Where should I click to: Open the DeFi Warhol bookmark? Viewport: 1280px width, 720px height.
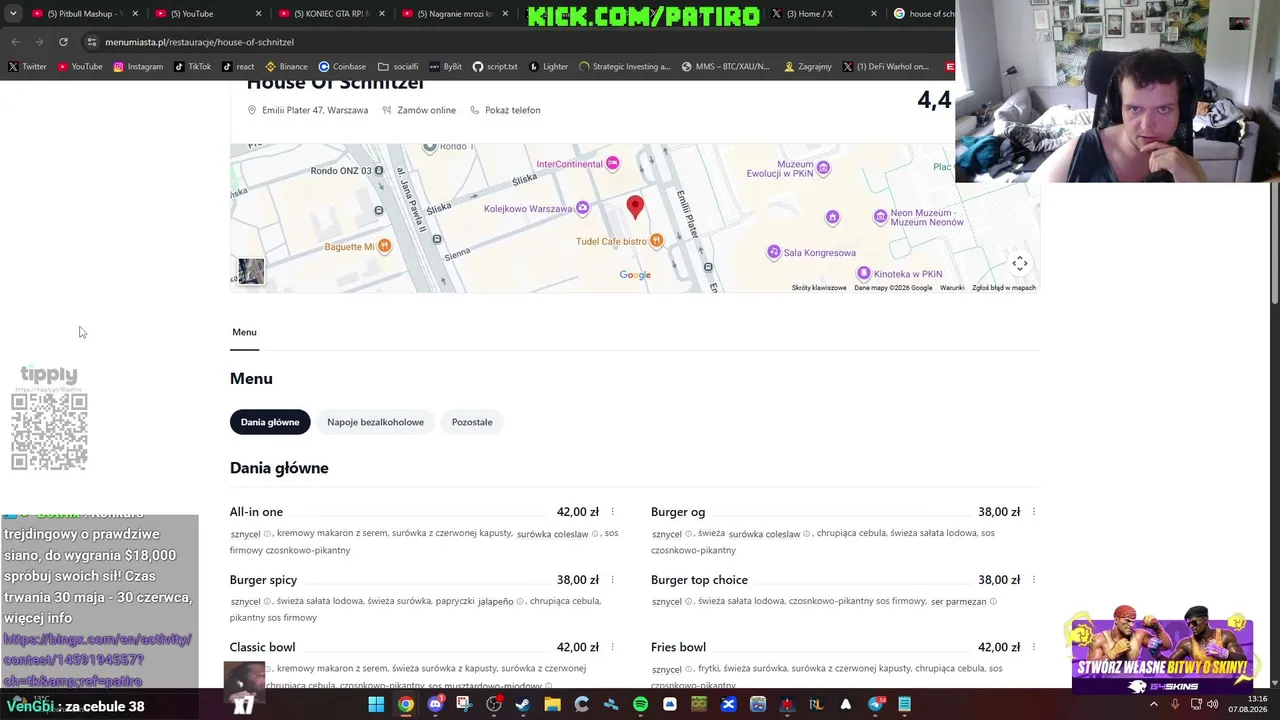[x=886, y=67]
